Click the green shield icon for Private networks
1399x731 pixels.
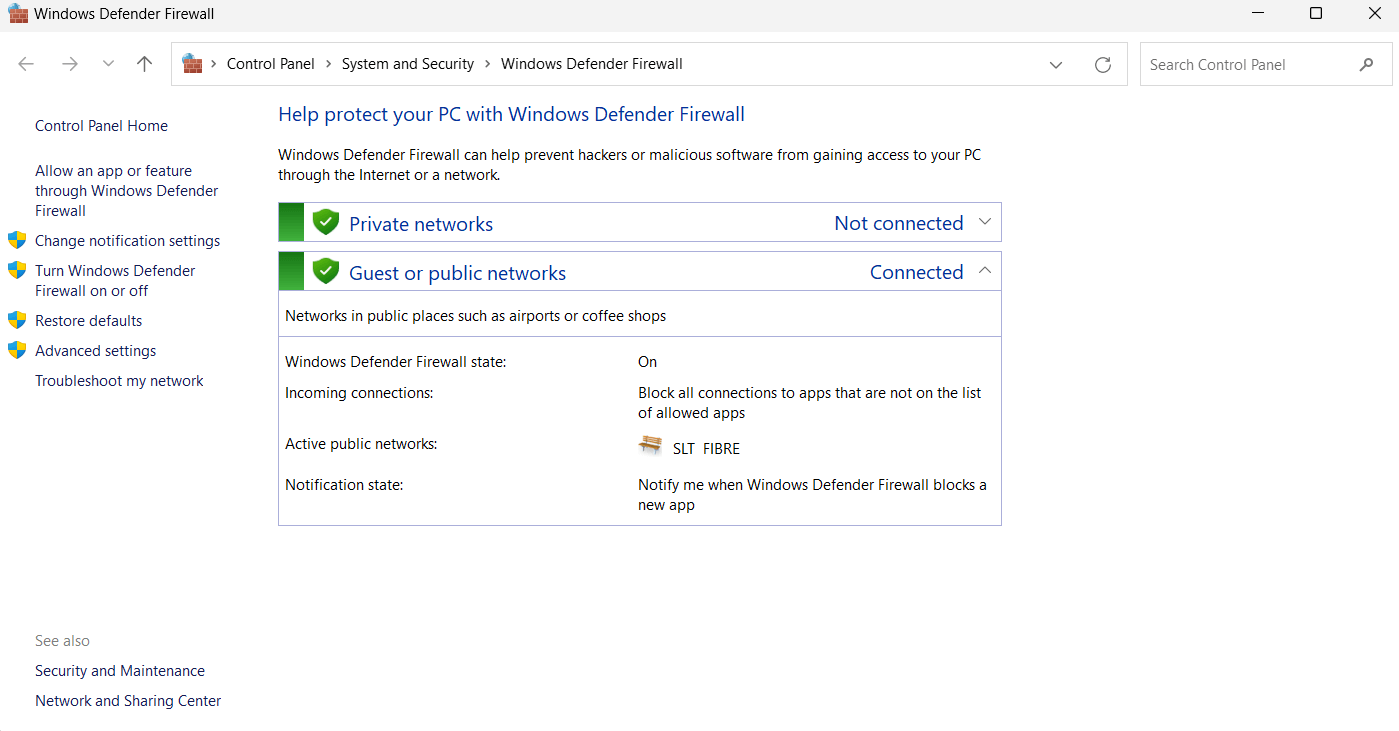[326, 221]
